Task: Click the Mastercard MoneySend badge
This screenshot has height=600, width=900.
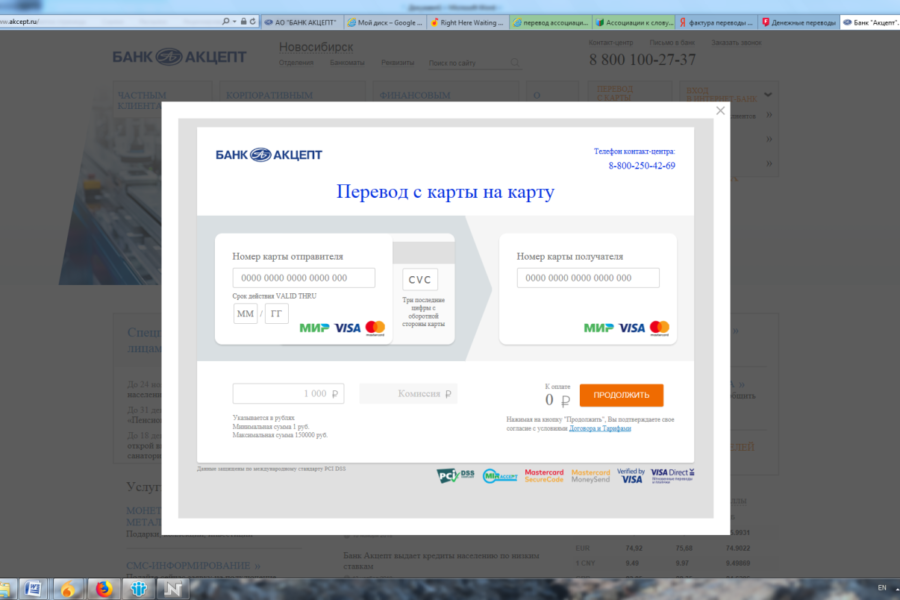Action: [x=590, y=476]
